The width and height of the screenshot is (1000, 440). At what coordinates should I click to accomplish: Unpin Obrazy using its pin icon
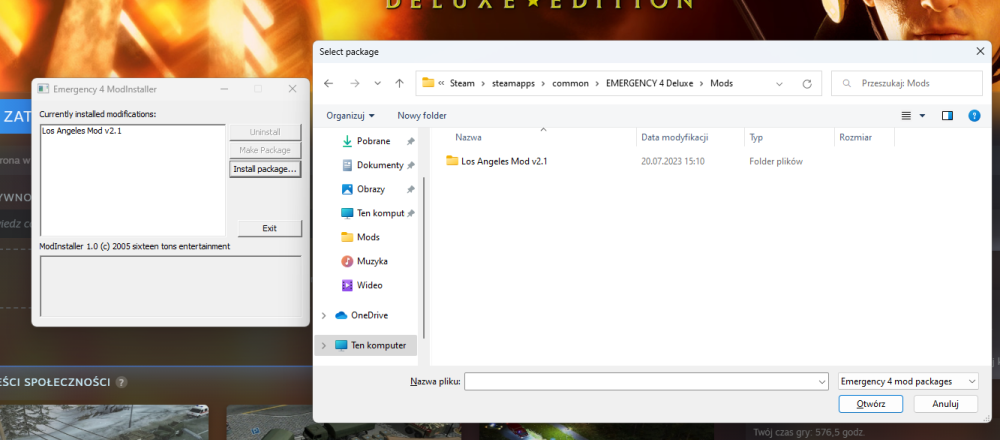(411, 189)
